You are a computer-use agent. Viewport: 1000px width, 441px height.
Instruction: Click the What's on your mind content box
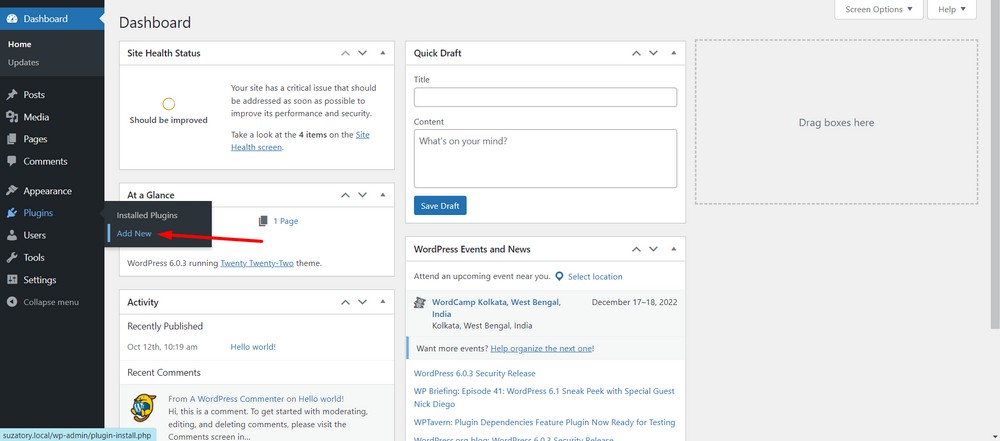pyautogui.click(x=545, y=158)
